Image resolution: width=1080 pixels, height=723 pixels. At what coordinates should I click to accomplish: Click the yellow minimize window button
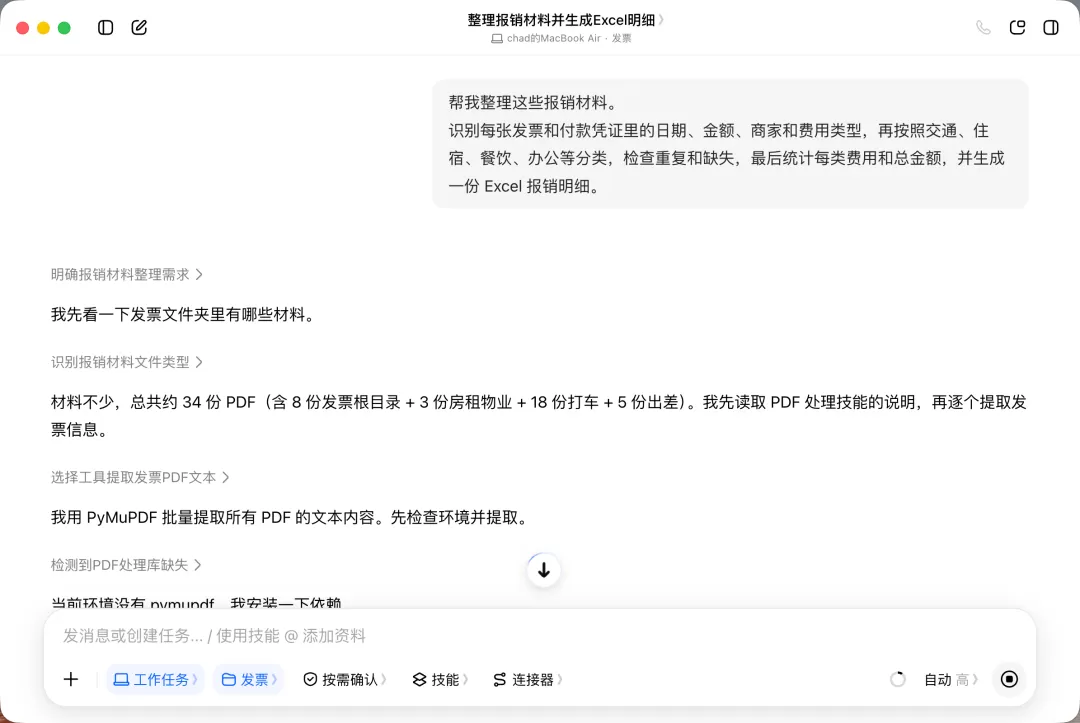[43, 28]
